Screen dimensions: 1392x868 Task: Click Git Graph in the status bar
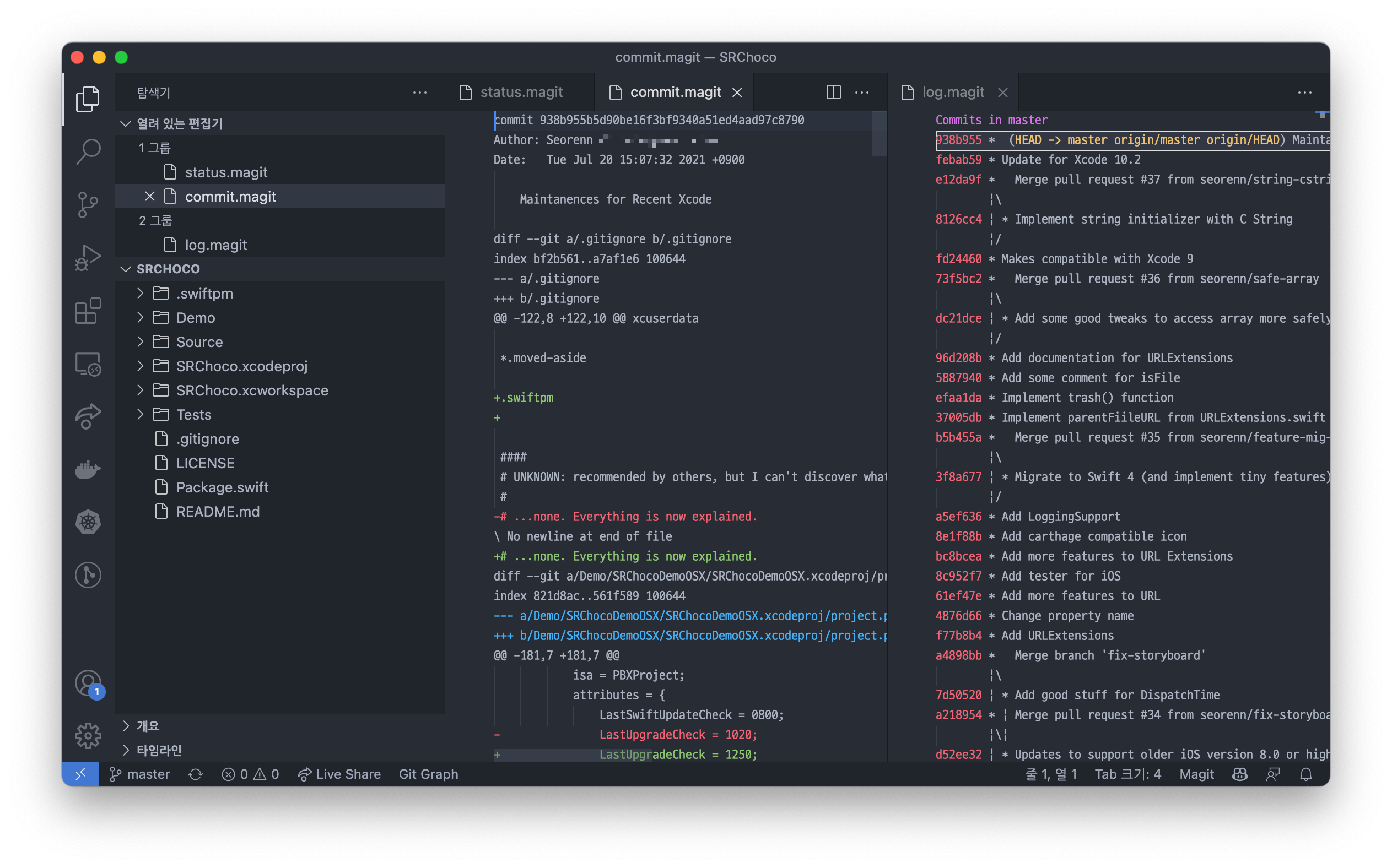point(428,774)
